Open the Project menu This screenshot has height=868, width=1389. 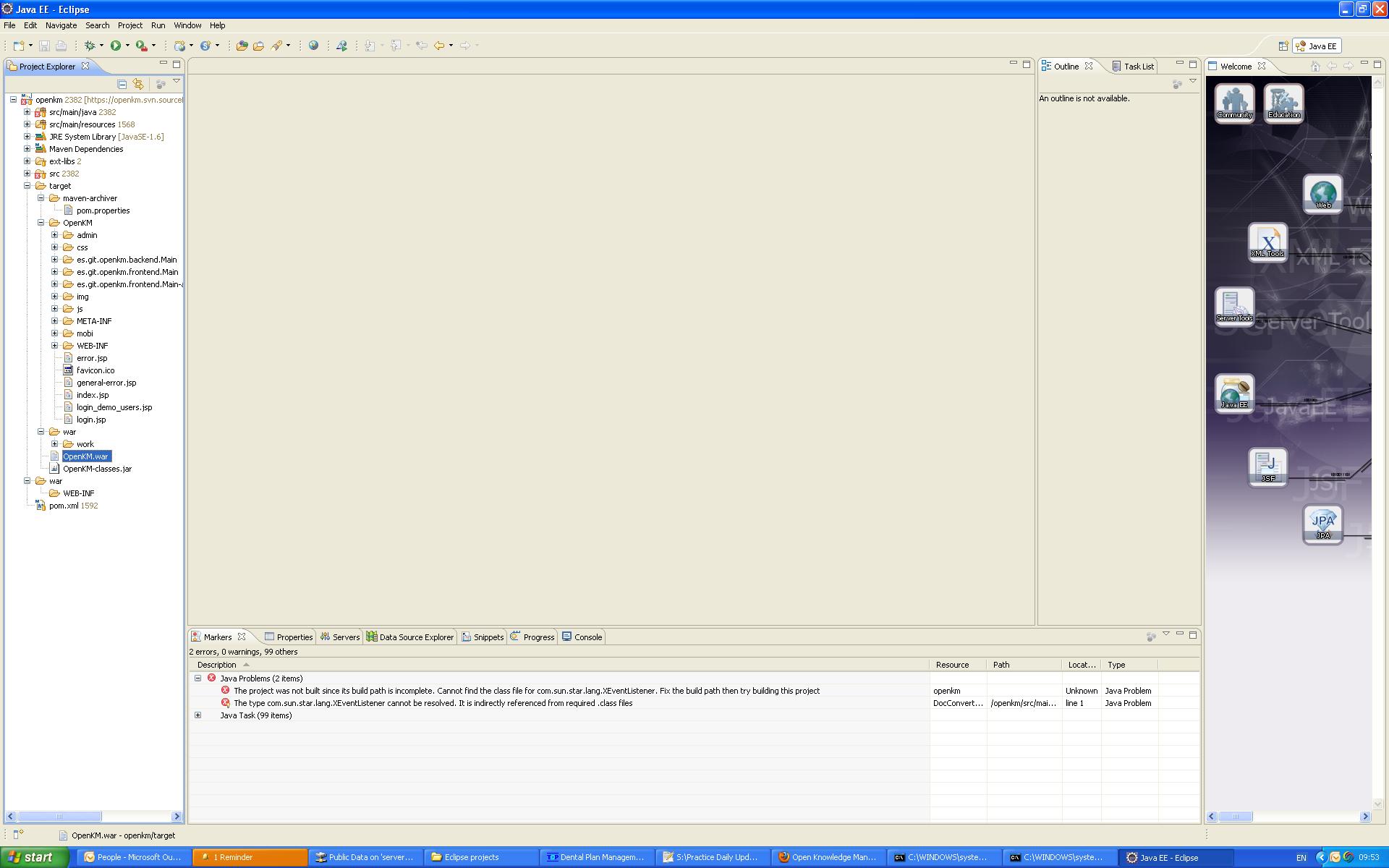[x=130, y=25]
